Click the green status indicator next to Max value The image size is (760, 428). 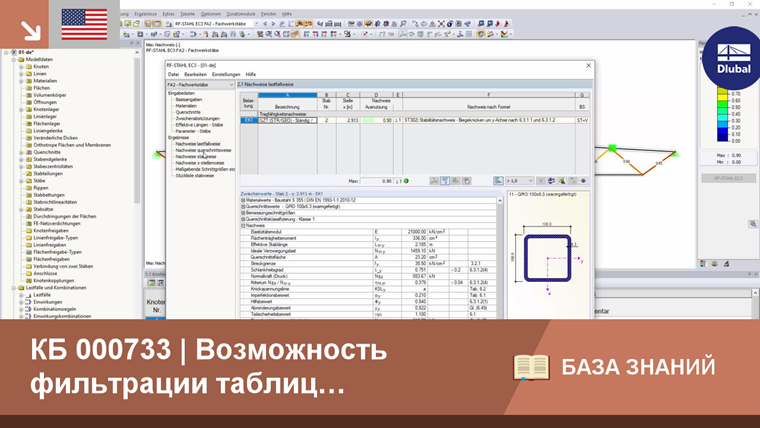click(406, 181)
